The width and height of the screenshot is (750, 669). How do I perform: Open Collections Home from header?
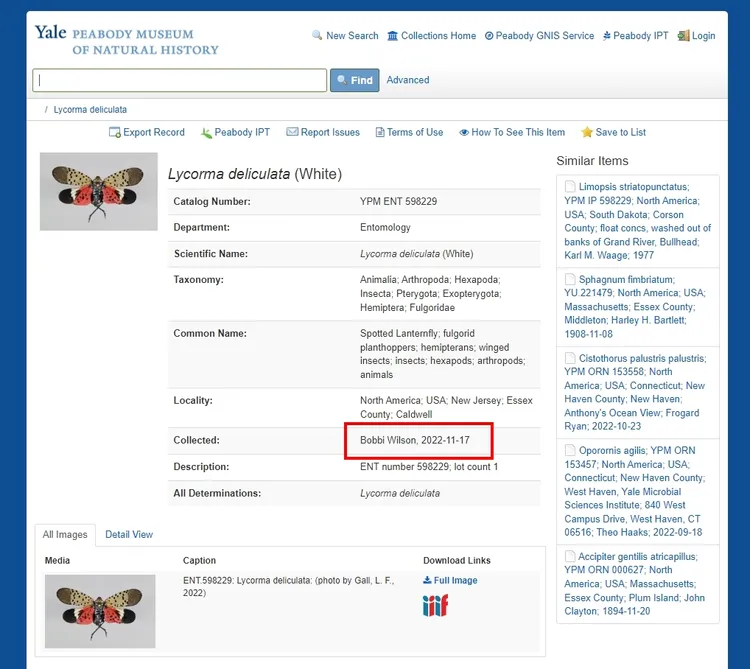[x=431, y=36]
